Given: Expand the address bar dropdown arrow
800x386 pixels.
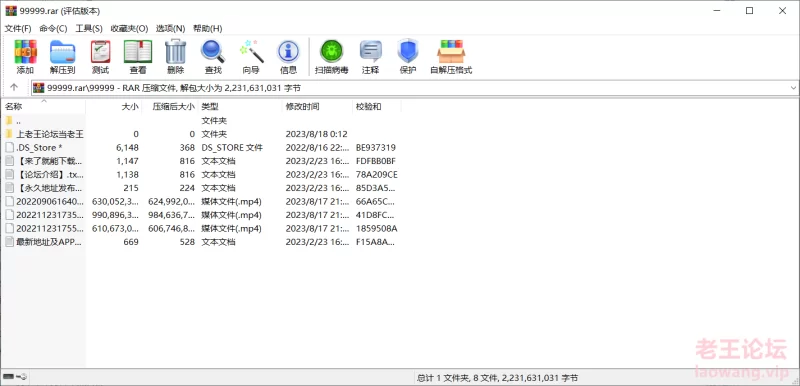Looking at the screenshot, I should tap(793, 88).
